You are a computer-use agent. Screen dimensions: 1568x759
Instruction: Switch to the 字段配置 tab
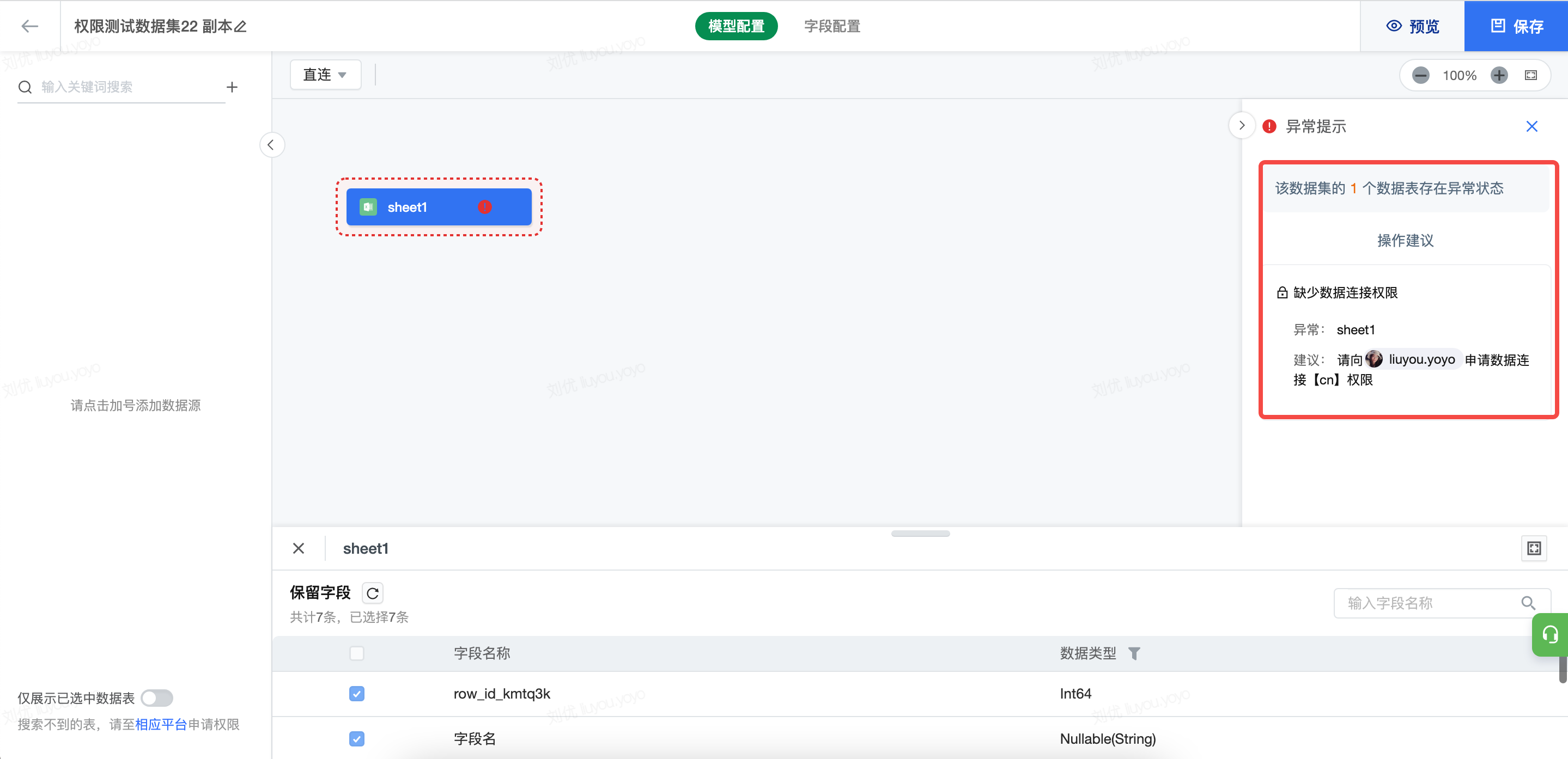(x=831, y=26)
